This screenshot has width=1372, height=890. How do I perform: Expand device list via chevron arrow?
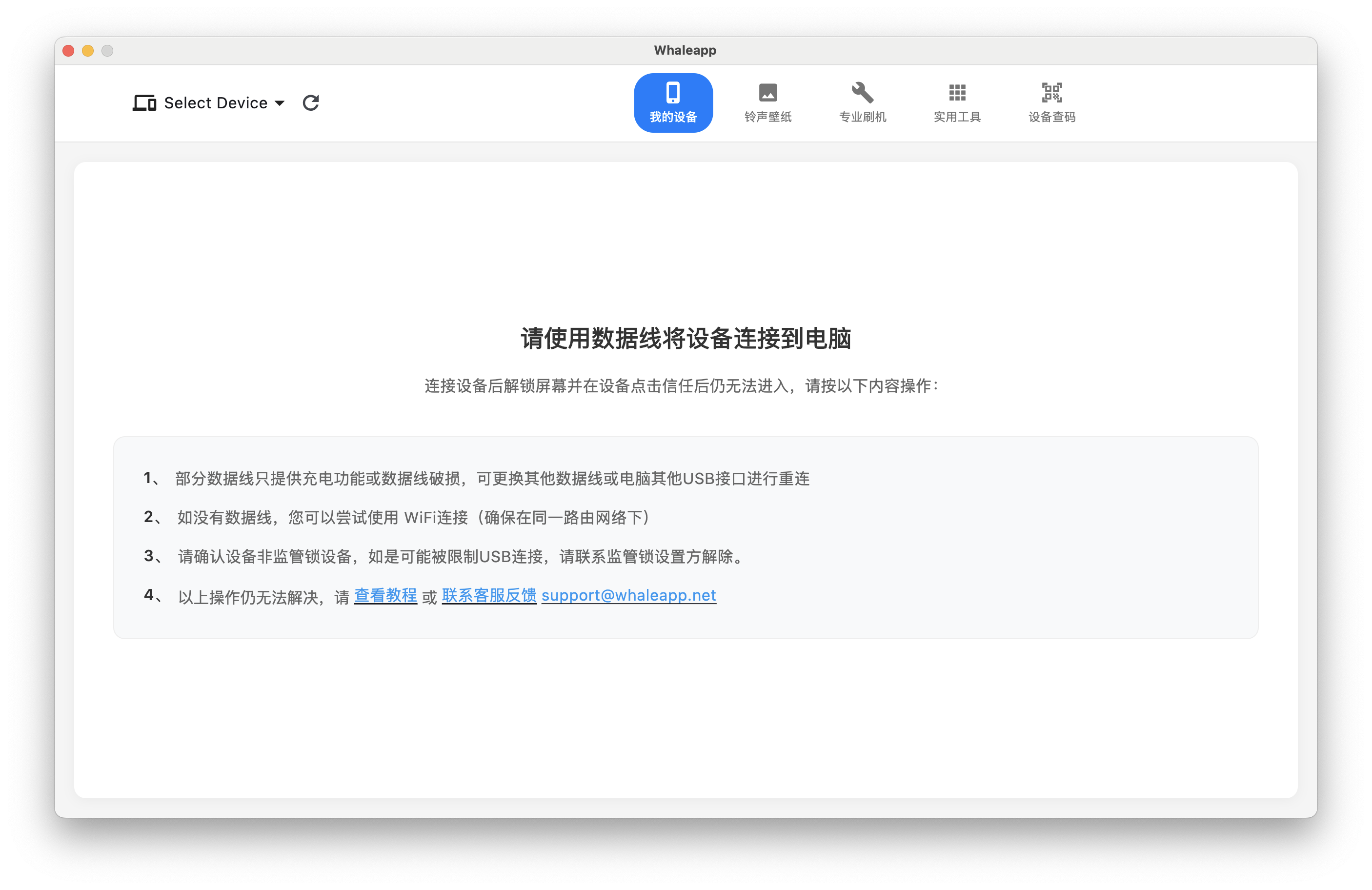pos(281,104)
